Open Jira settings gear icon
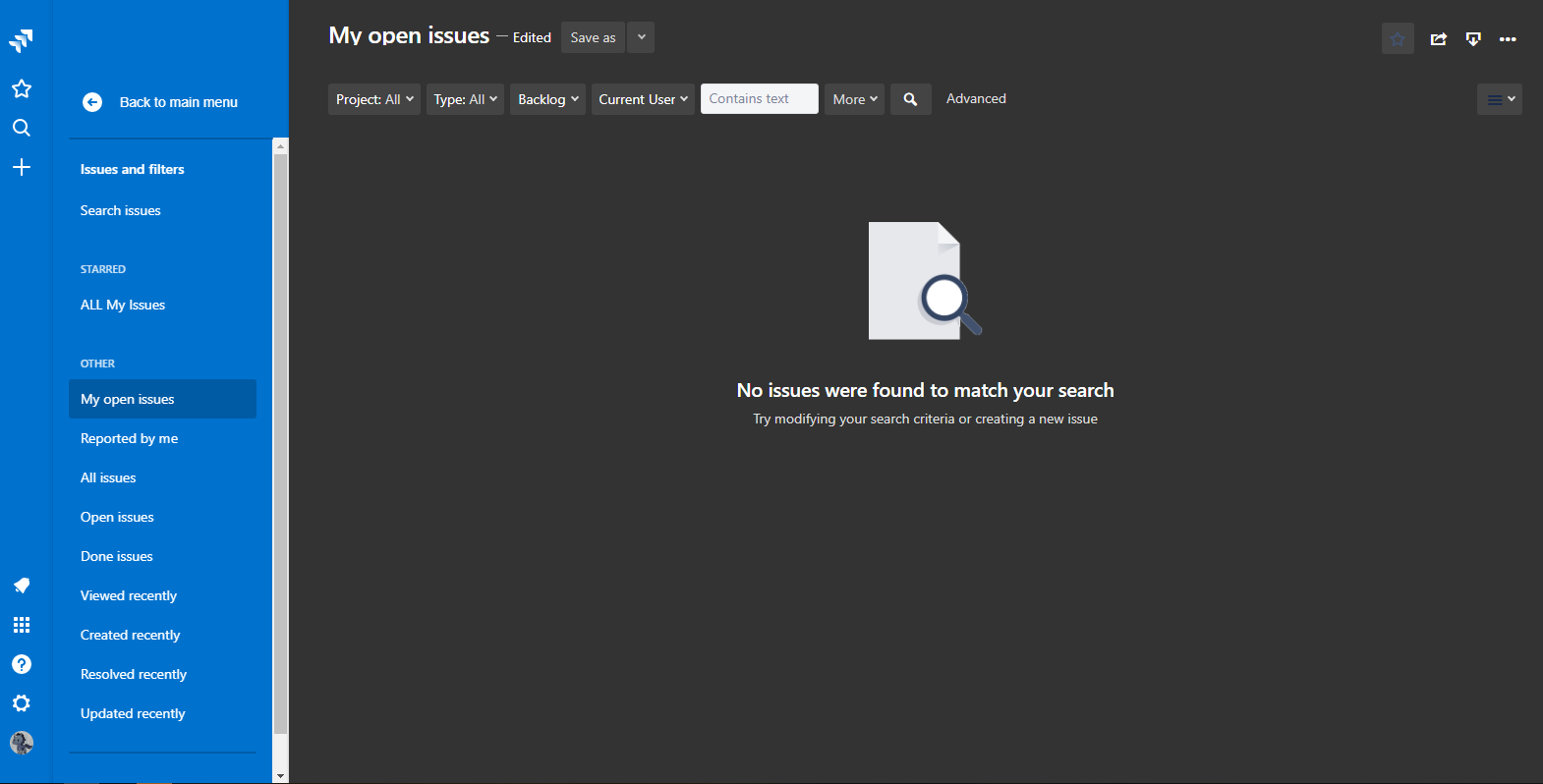Viewport: 1543px width, 784px height. [x=22, y=703]
